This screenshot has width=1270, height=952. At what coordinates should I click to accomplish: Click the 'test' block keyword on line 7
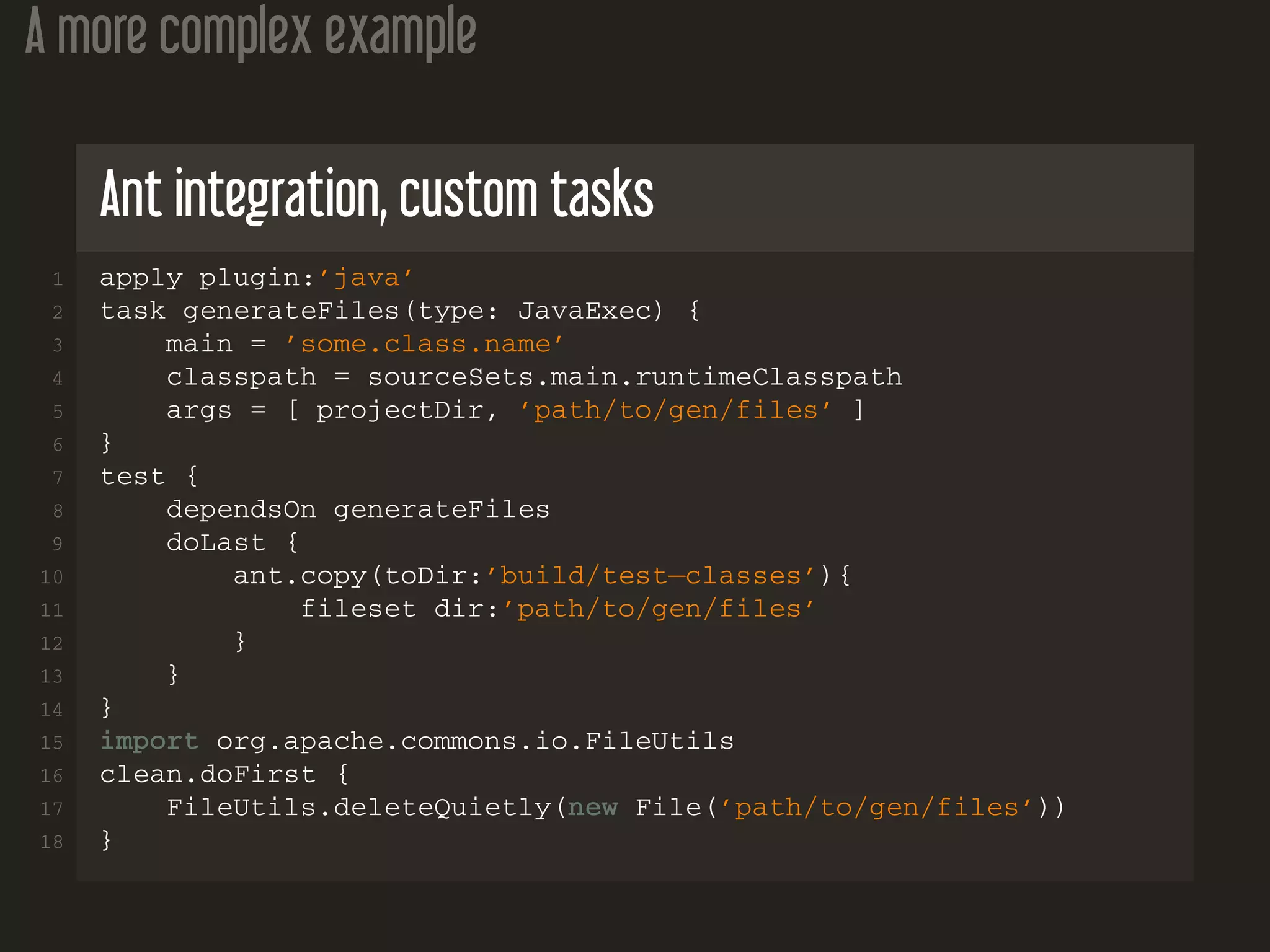[133, 477]
